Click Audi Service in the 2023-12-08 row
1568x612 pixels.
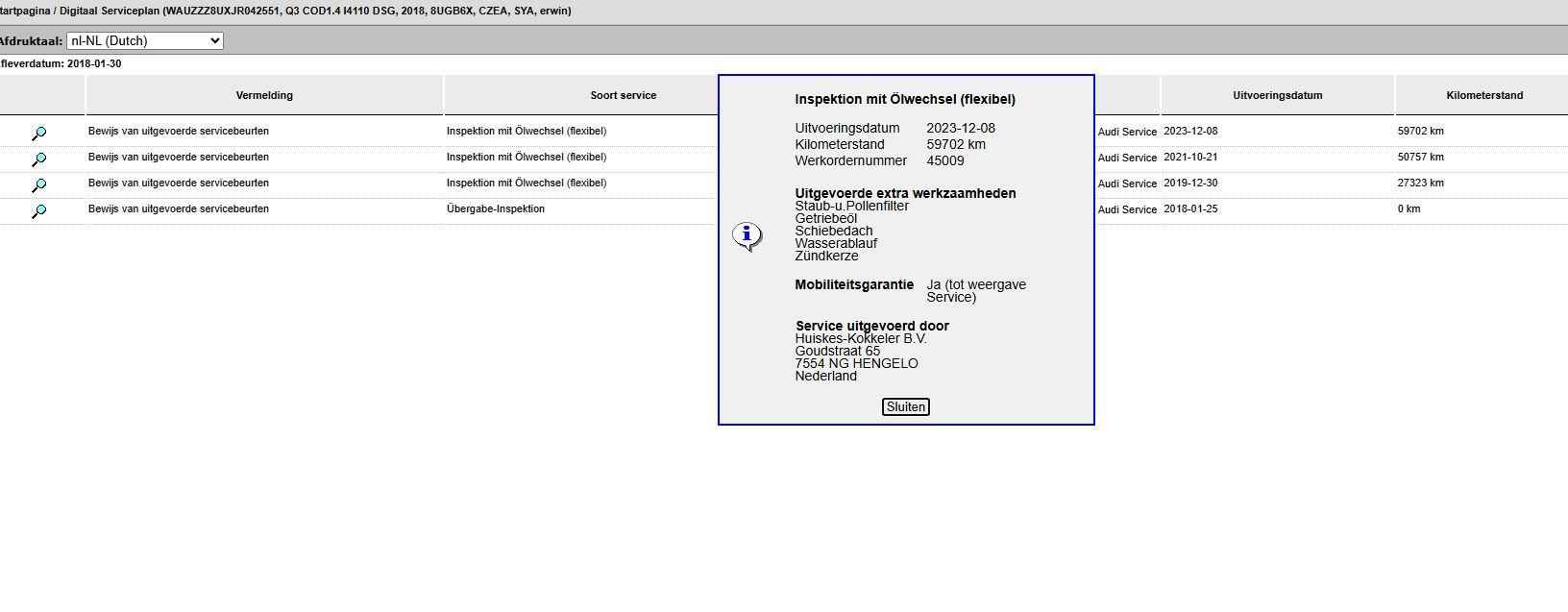tap(1127, 132)
